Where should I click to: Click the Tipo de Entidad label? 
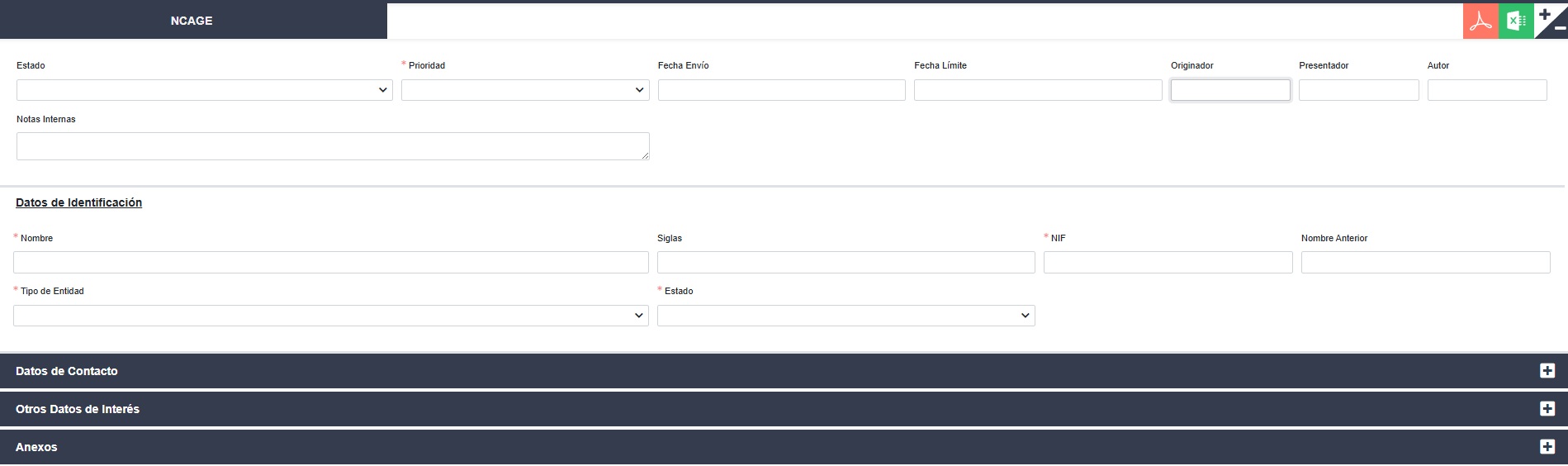52,291
